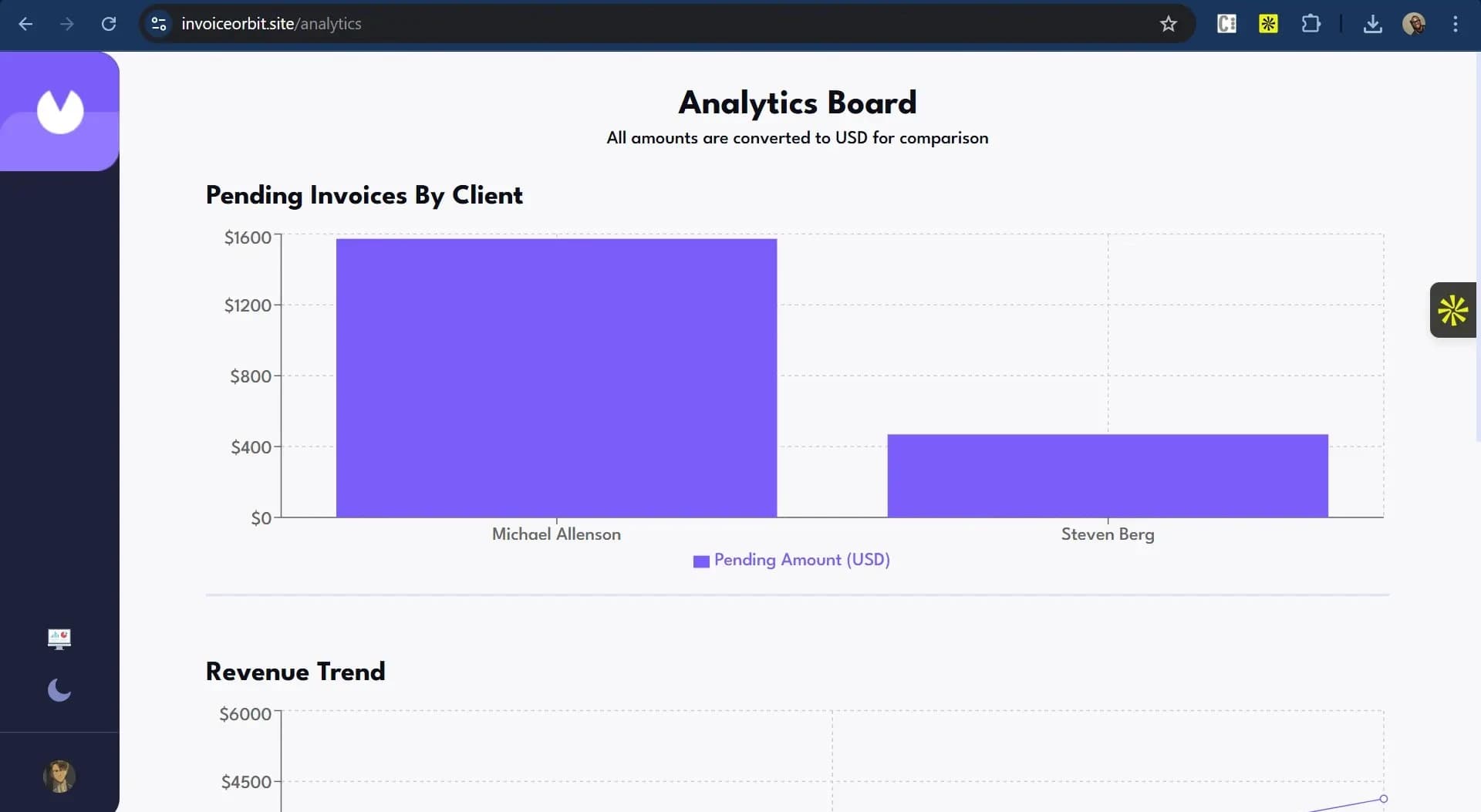
Task: Open the browser profile avatar menu
Action: 1415,24
